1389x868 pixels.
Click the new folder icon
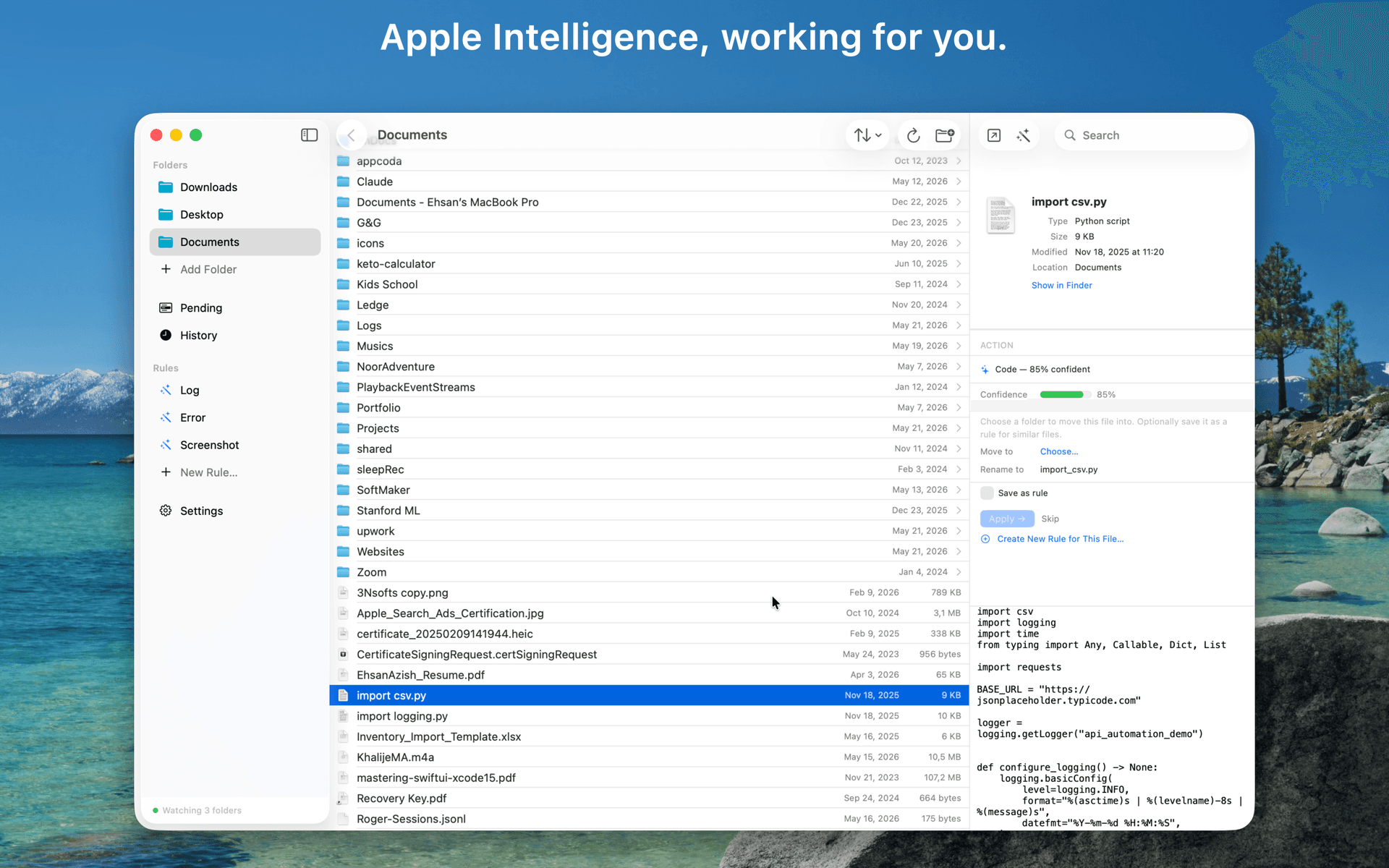click(x=945, y=135)
